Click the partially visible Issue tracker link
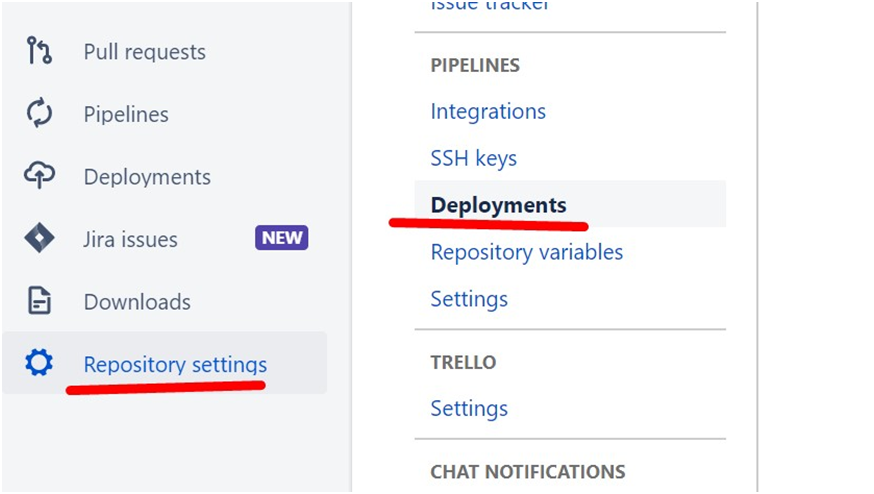 coord(489,6)
